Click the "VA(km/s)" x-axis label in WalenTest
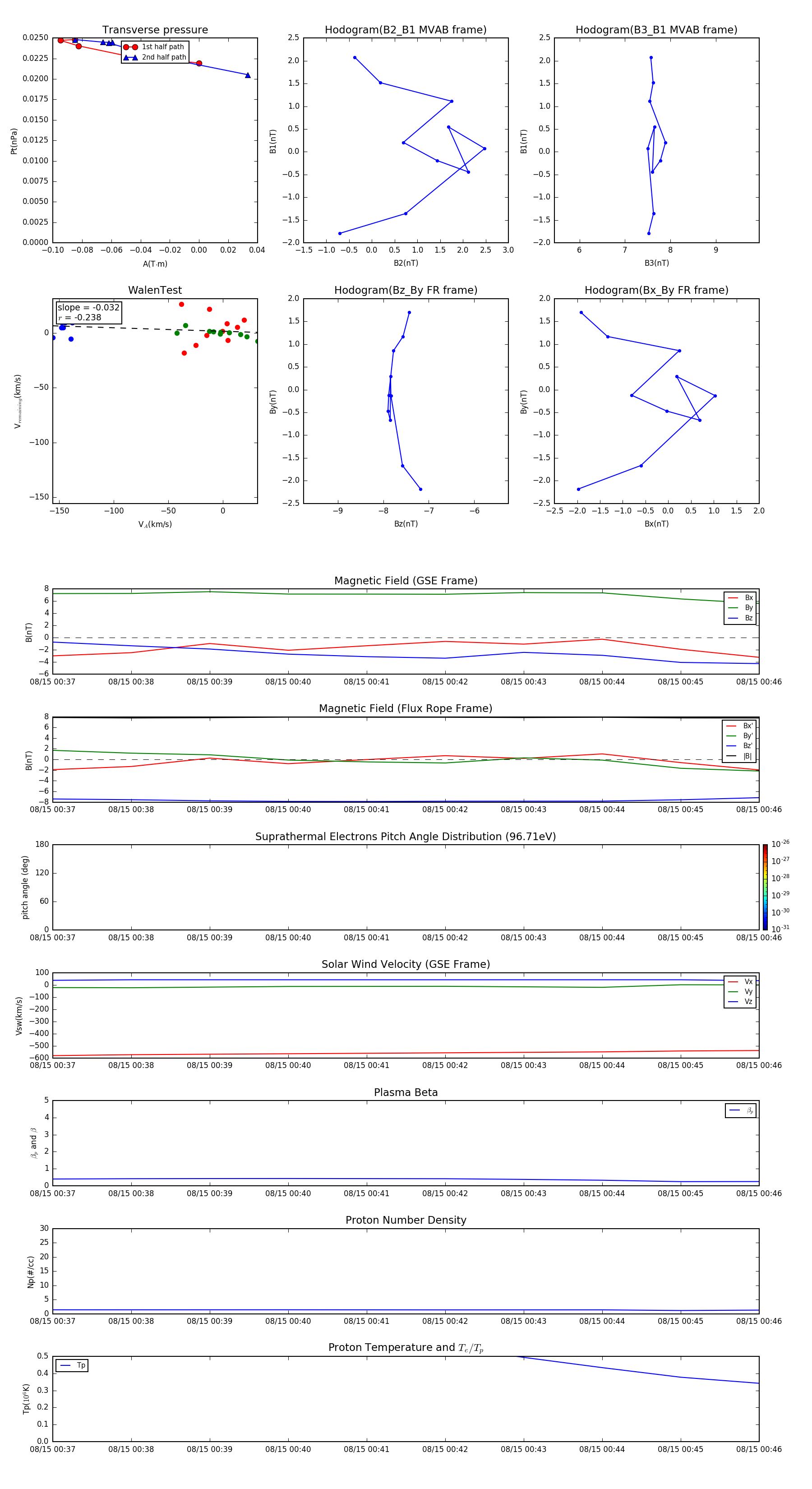This screenshot has height=1489, width=812. [x=155, y=524]
